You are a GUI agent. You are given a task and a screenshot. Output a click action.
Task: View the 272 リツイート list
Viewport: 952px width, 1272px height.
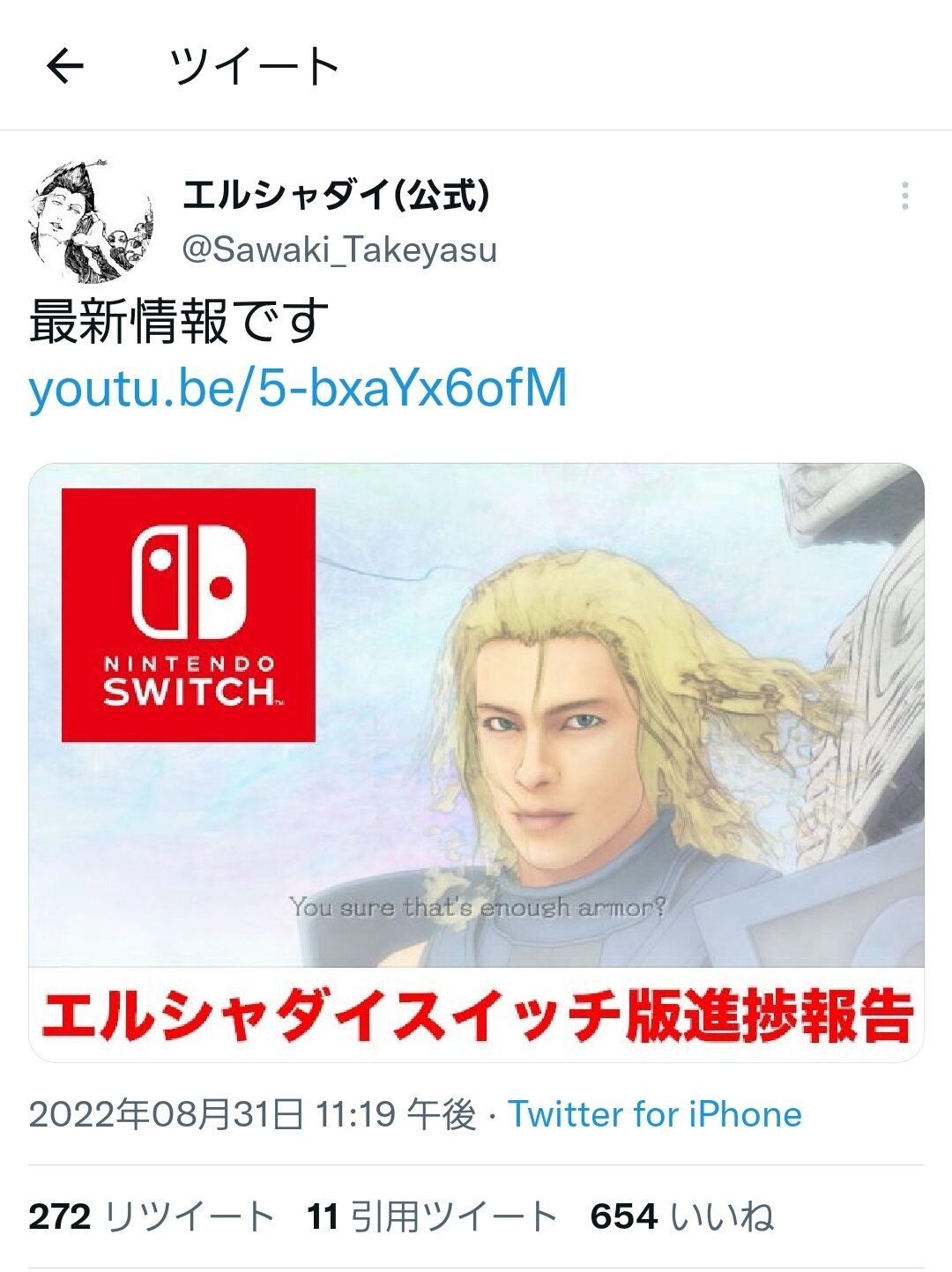click(152, 1217)
